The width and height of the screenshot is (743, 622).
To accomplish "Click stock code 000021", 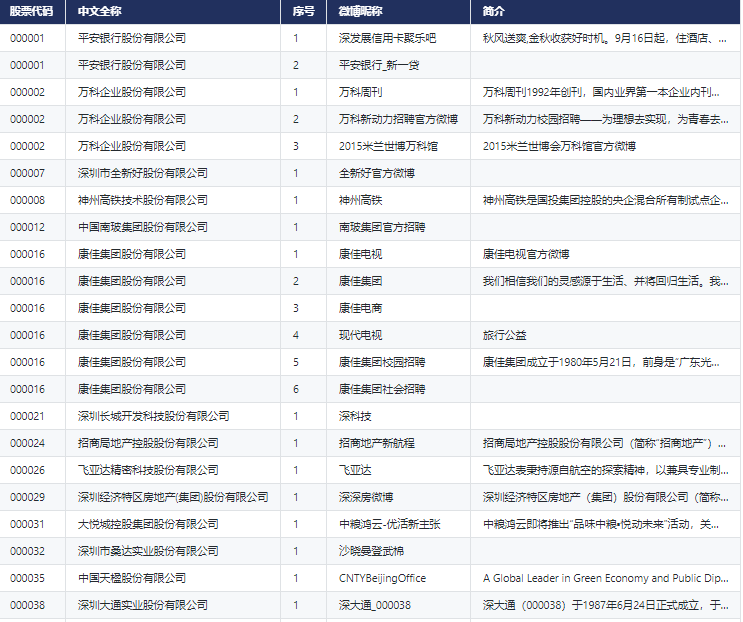I will [27, 416].
